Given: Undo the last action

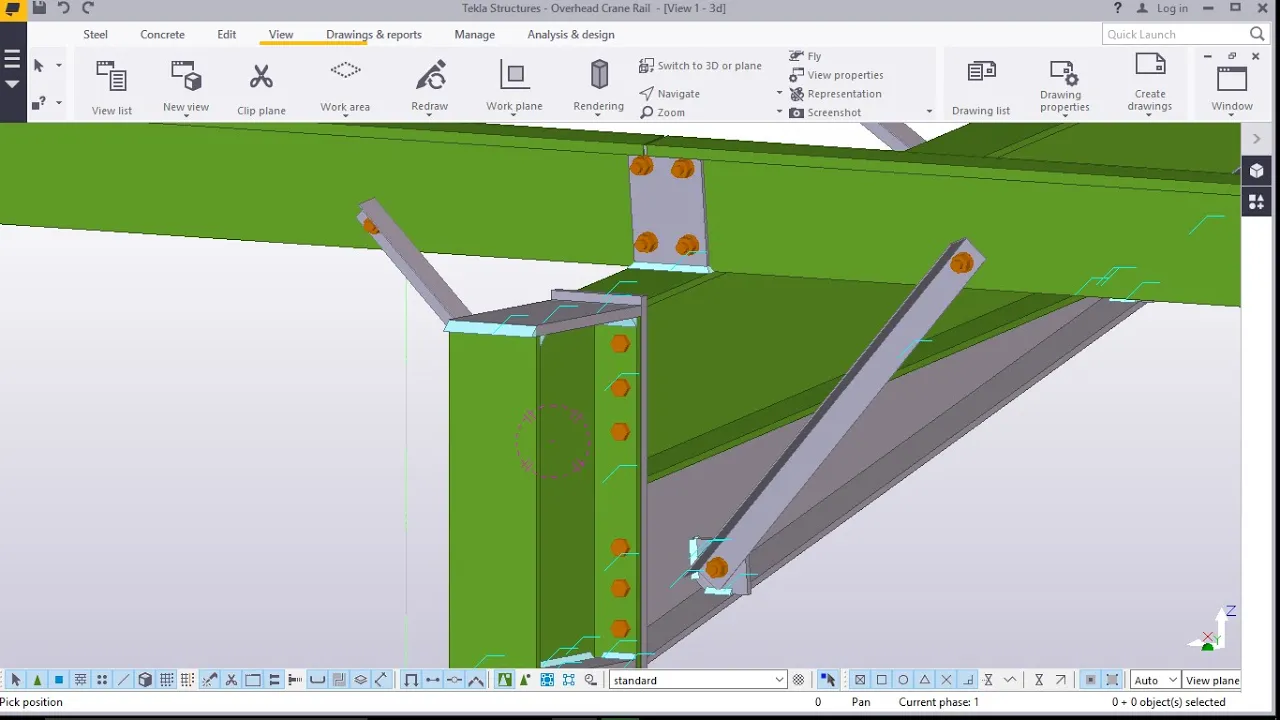Looking at the screenshot, I should 64,8.
